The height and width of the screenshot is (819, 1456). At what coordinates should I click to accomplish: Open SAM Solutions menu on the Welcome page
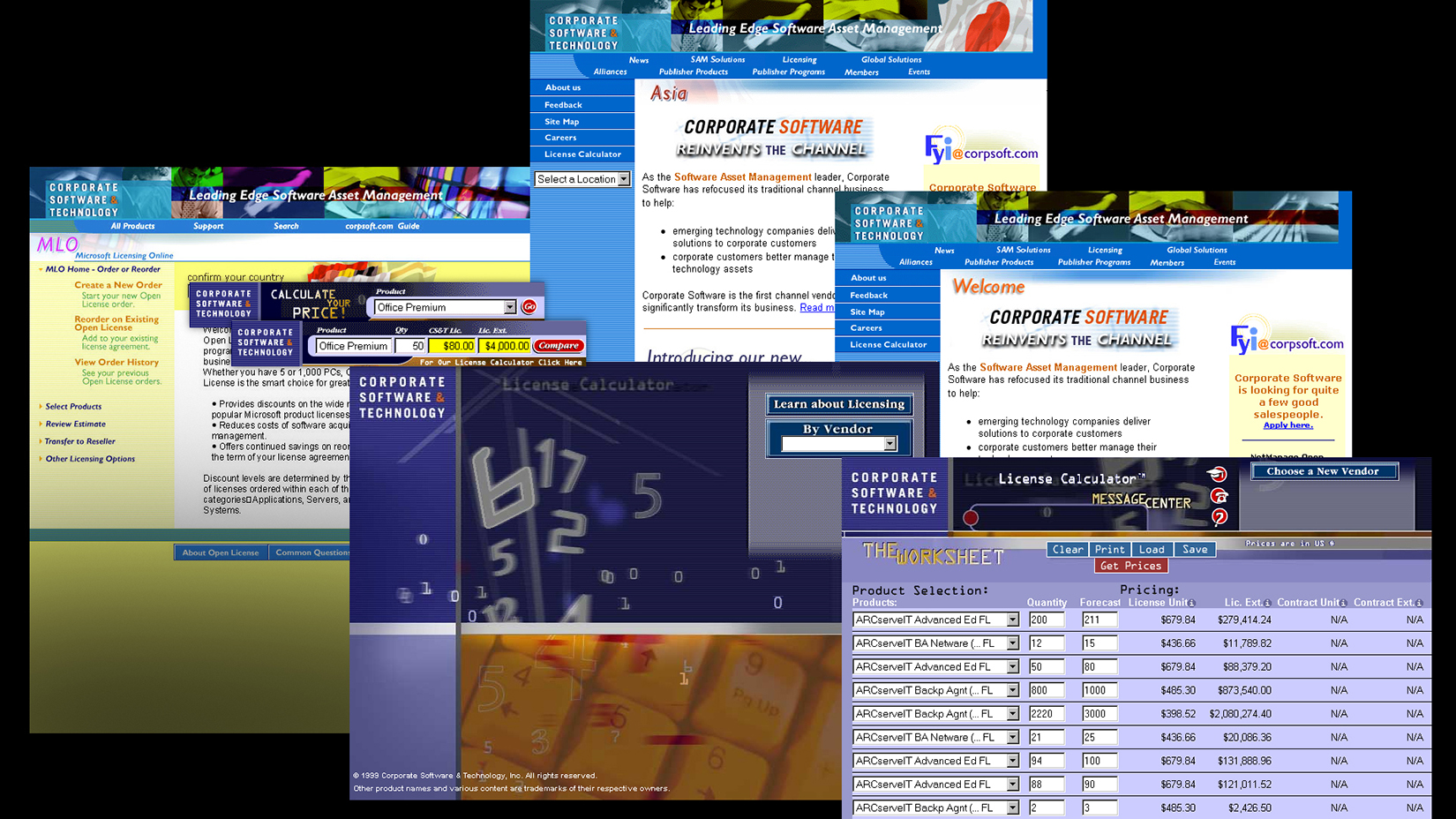point(1023,250)
